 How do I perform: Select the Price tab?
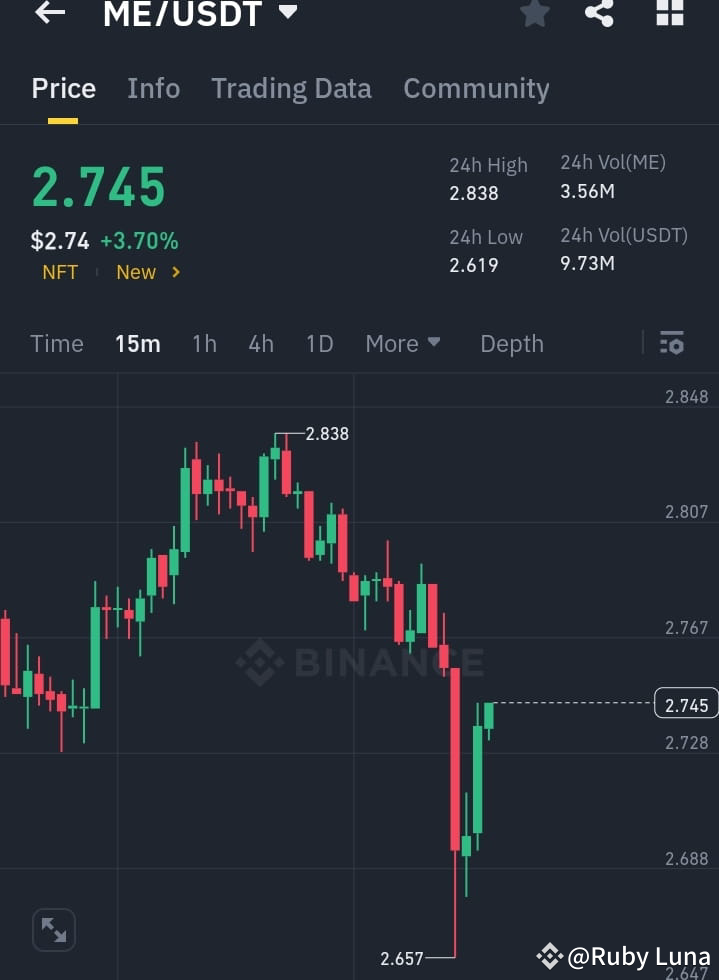click(63, 88)
